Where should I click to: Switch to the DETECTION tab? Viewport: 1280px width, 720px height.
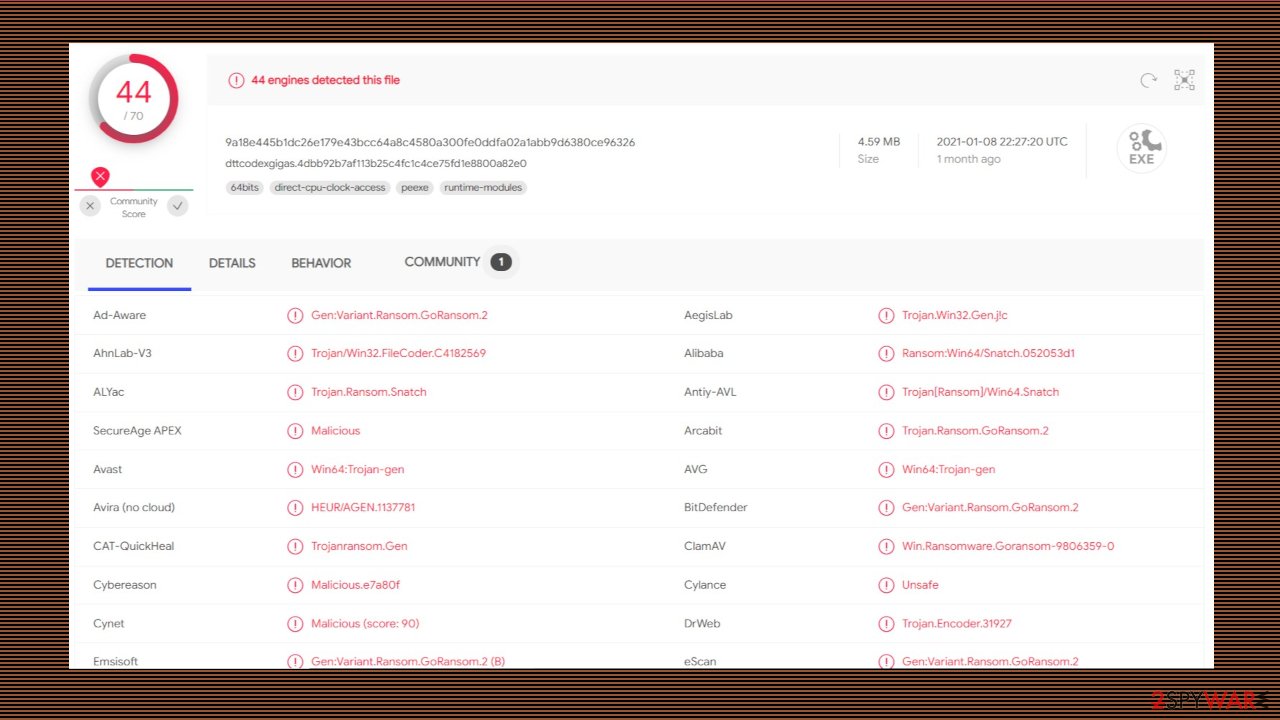(139, 263)
